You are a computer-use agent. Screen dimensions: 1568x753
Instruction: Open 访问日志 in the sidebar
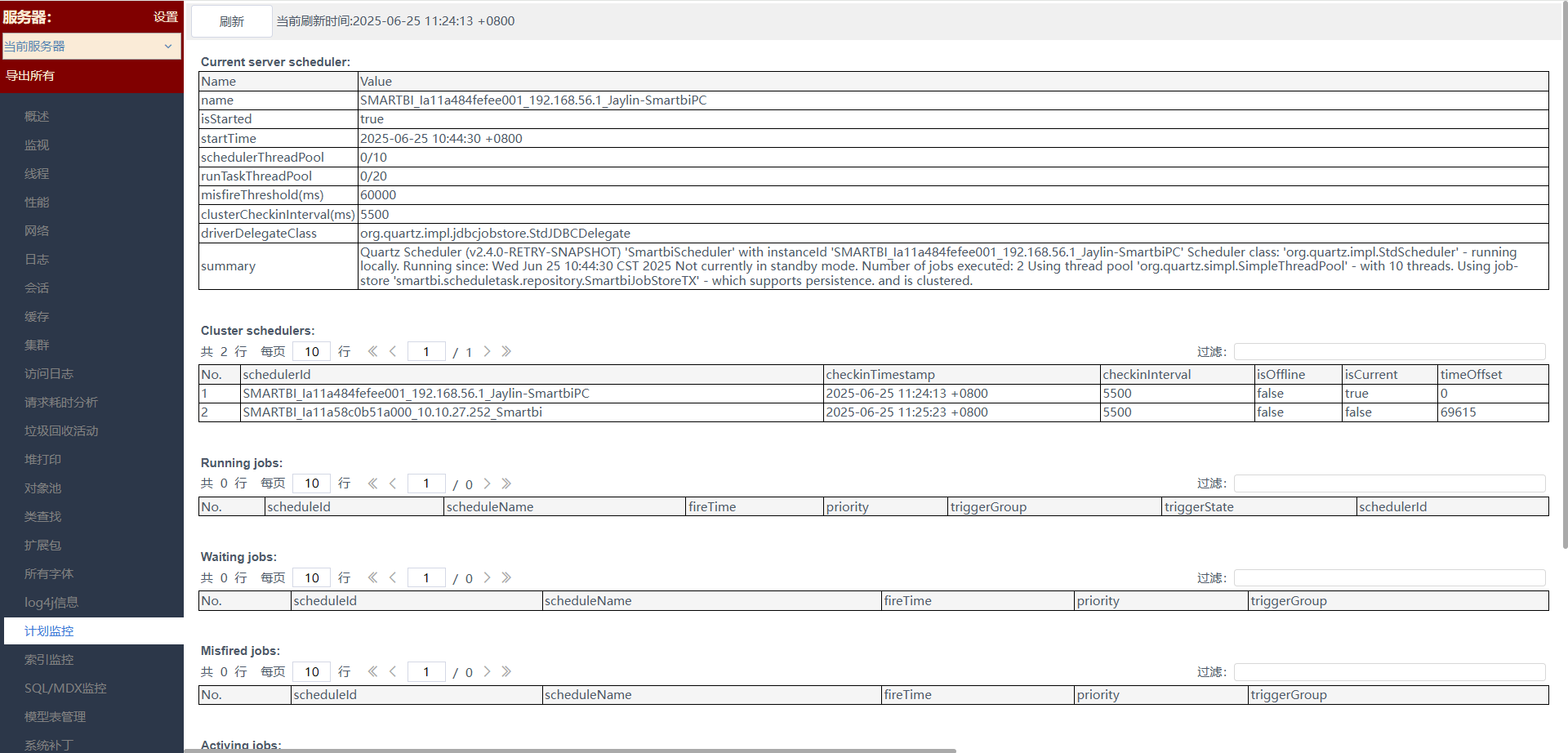(x=49, y=374)
